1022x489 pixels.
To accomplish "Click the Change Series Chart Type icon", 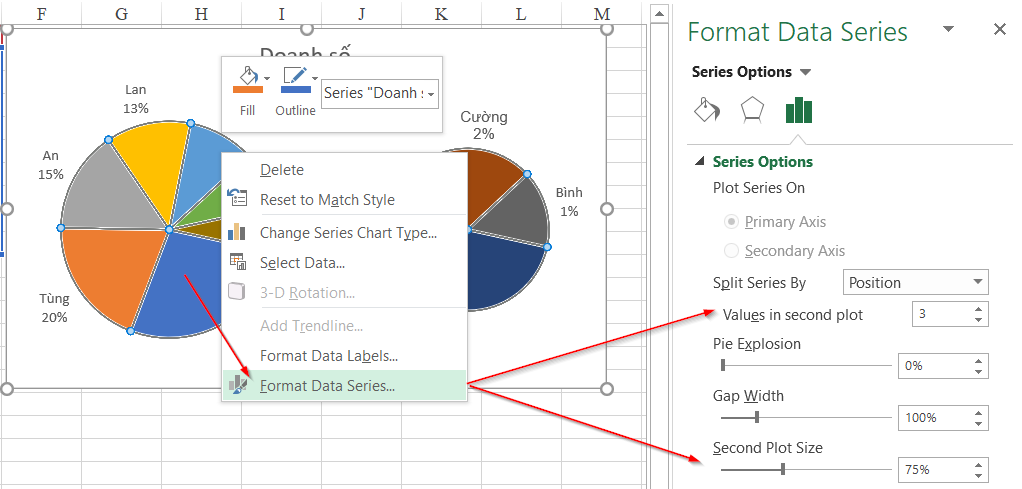I will (237, 232).
